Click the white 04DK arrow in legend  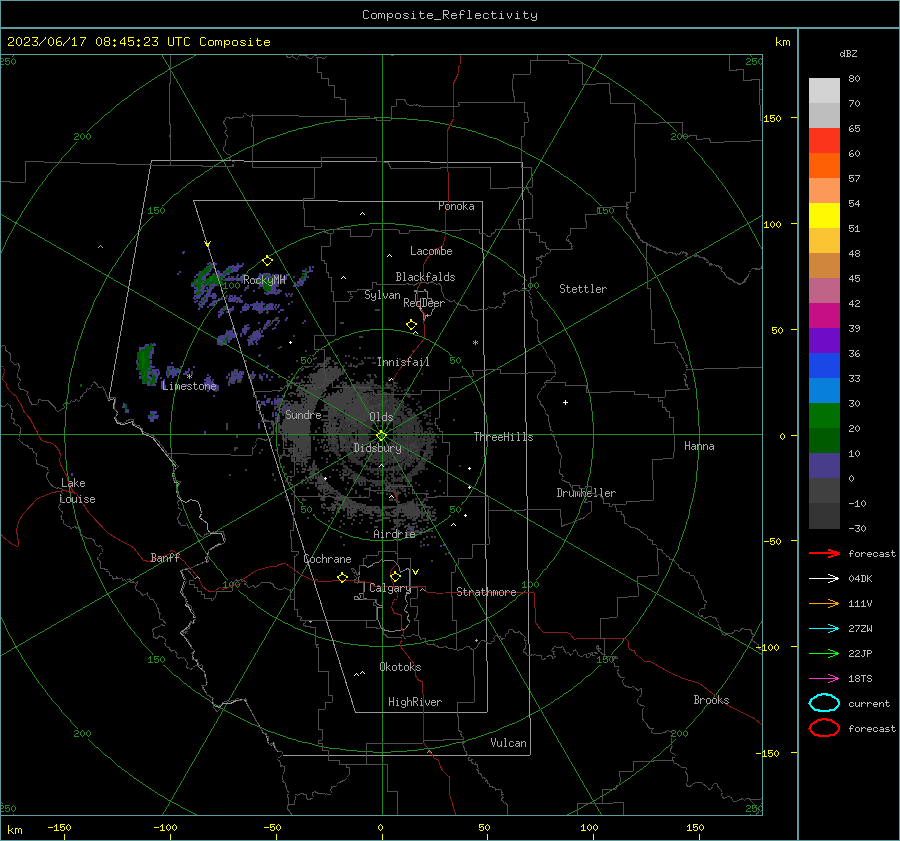coord(824,578)
